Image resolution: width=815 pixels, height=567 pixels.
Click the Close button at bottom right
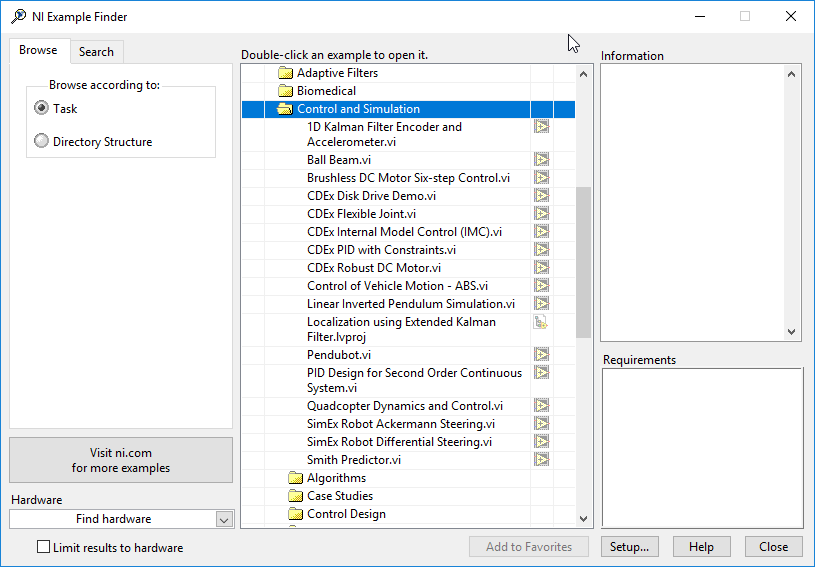point(773,547)
